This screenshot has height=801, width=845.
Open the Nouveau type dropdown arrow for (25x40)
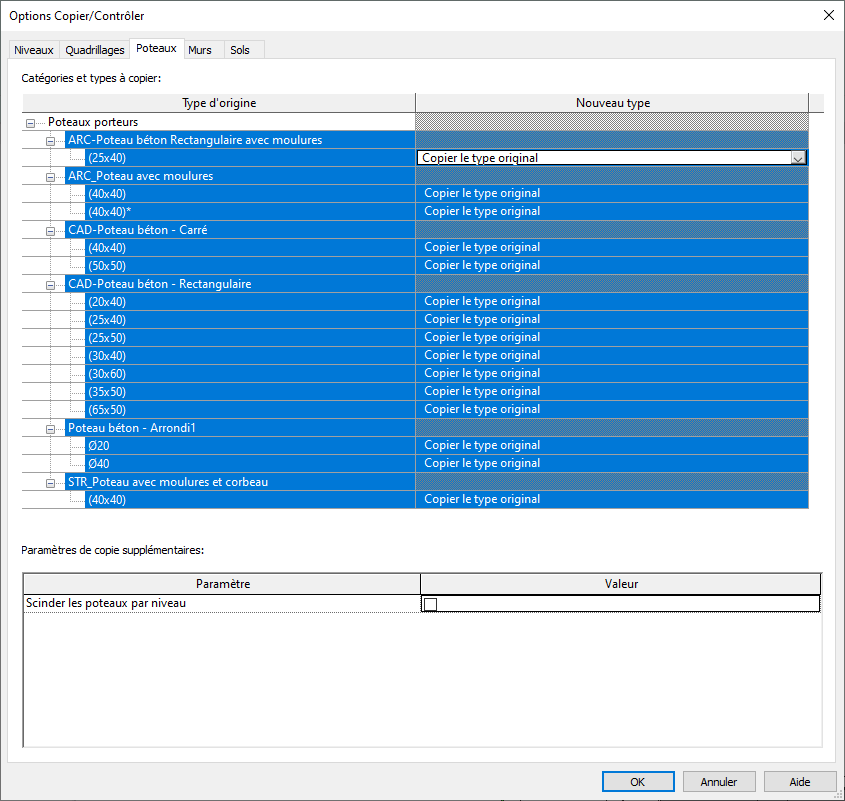(x=797, y=158)
